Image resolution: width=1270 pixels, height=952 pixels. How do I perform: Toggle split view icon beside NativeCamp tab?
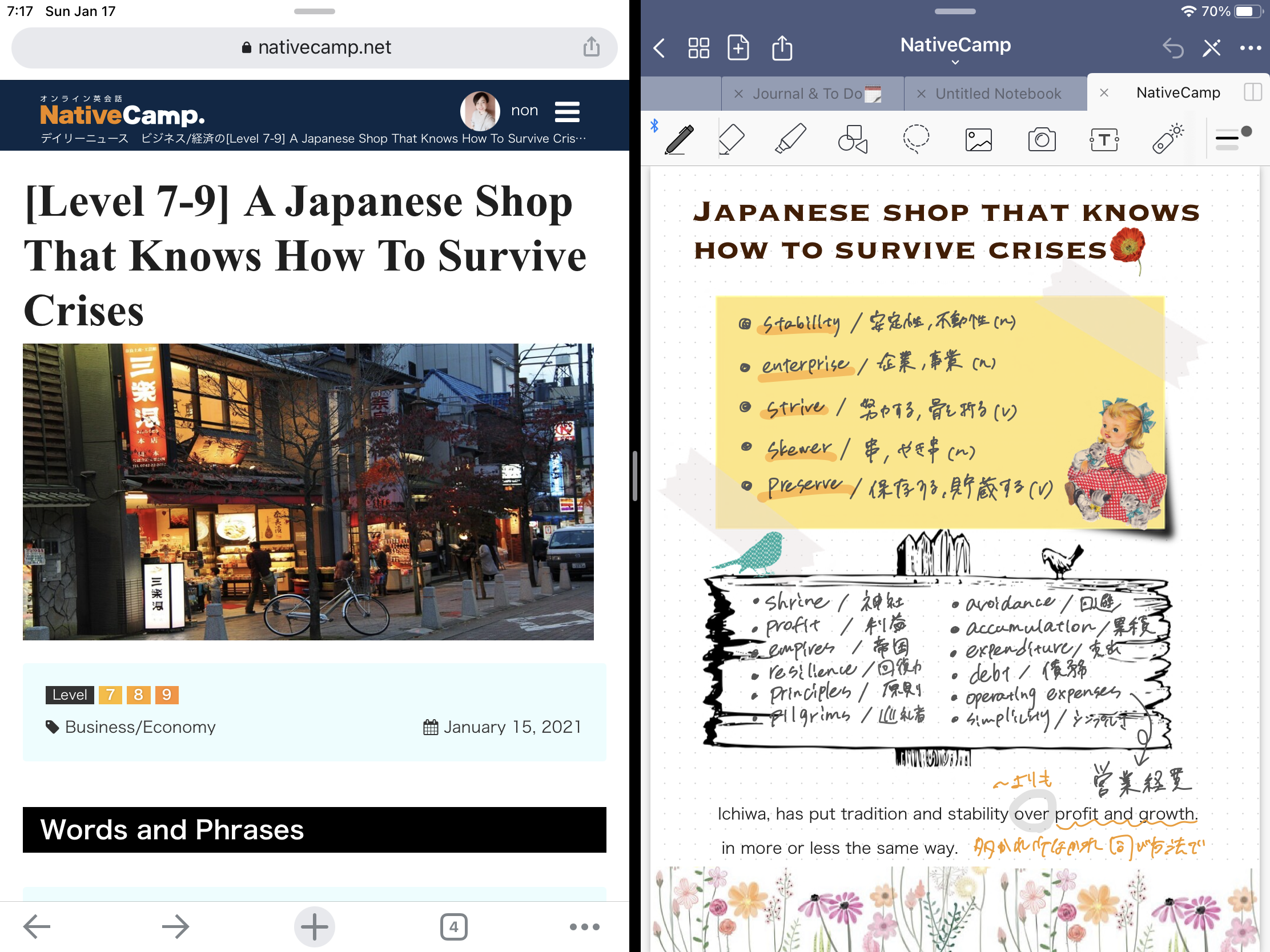pyautogui.click(x=1252, y=92)
